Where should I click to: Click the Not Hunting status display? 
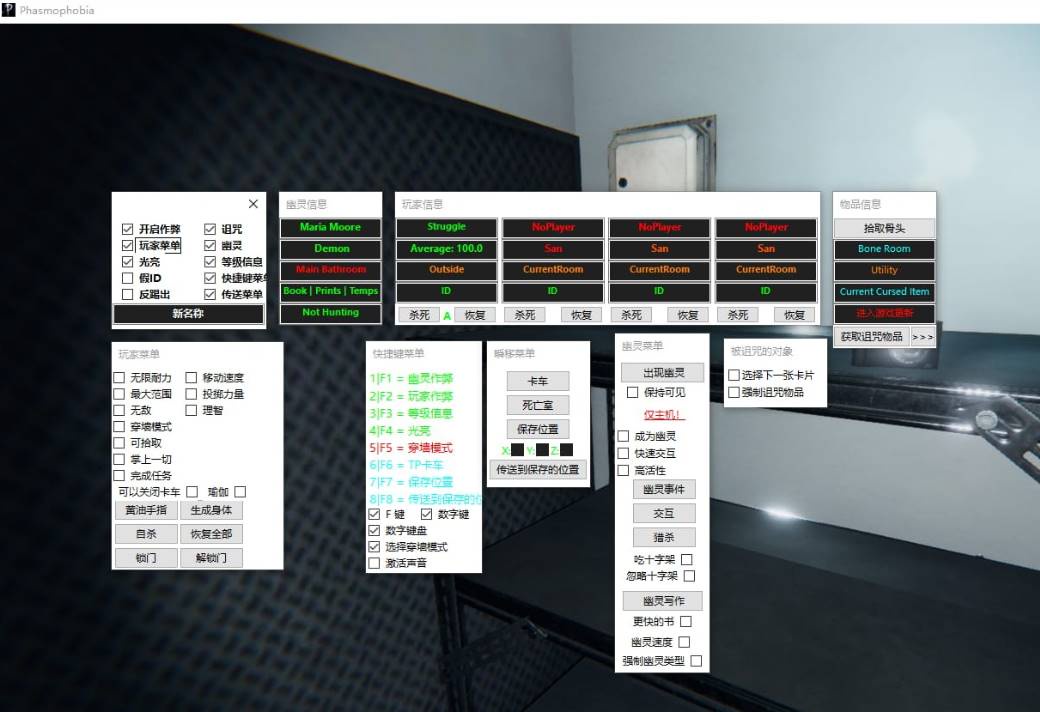click(x=330, y=313)
